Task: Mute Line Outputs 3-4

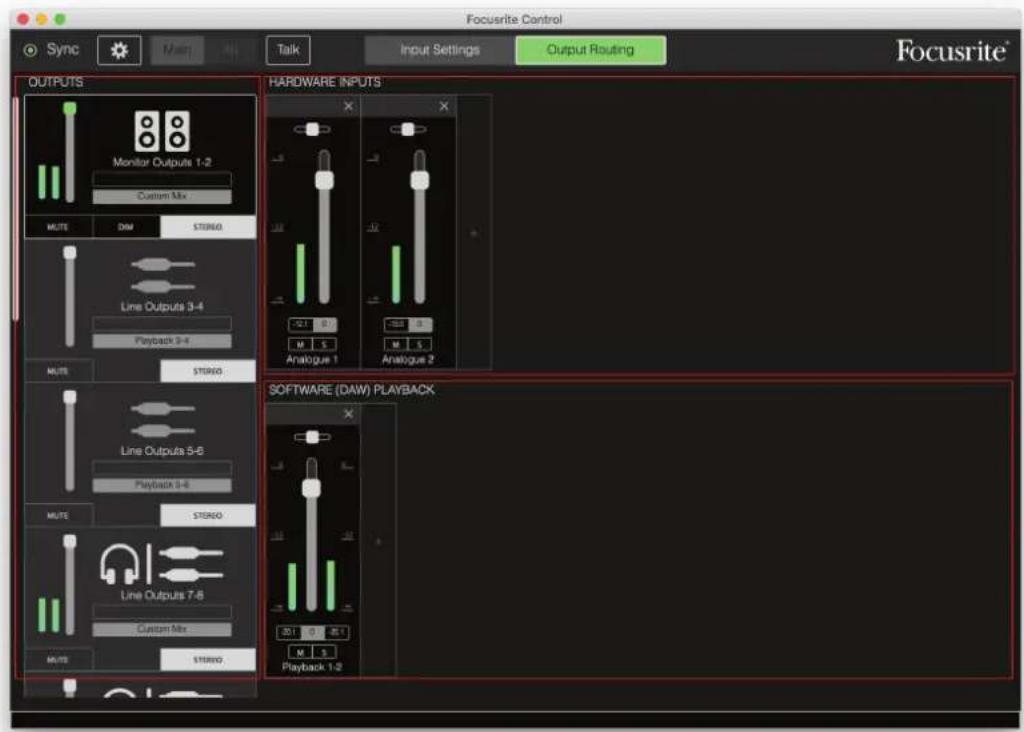Action: (x=58, y=371)
